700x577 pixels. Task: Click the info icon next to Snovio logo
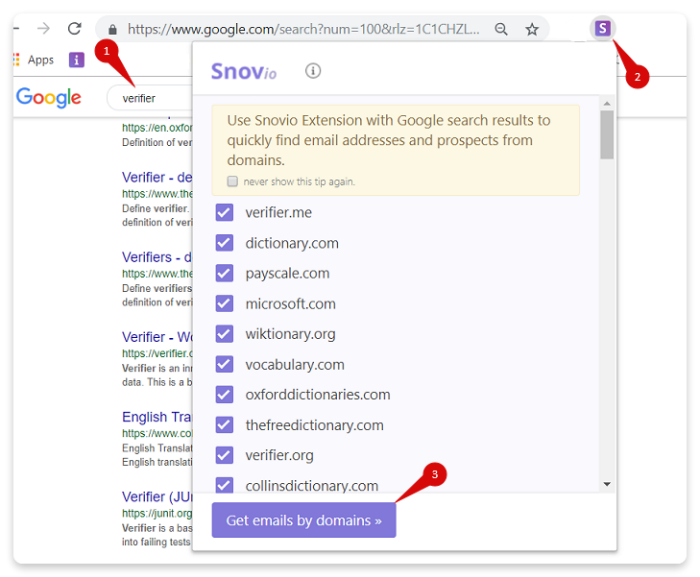point(313,71)
